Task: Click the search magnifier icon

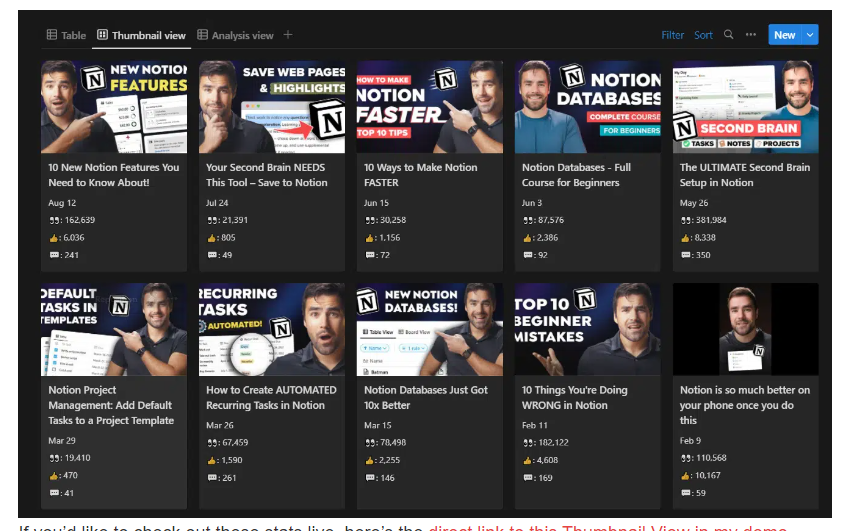Action: click(728, 35)
